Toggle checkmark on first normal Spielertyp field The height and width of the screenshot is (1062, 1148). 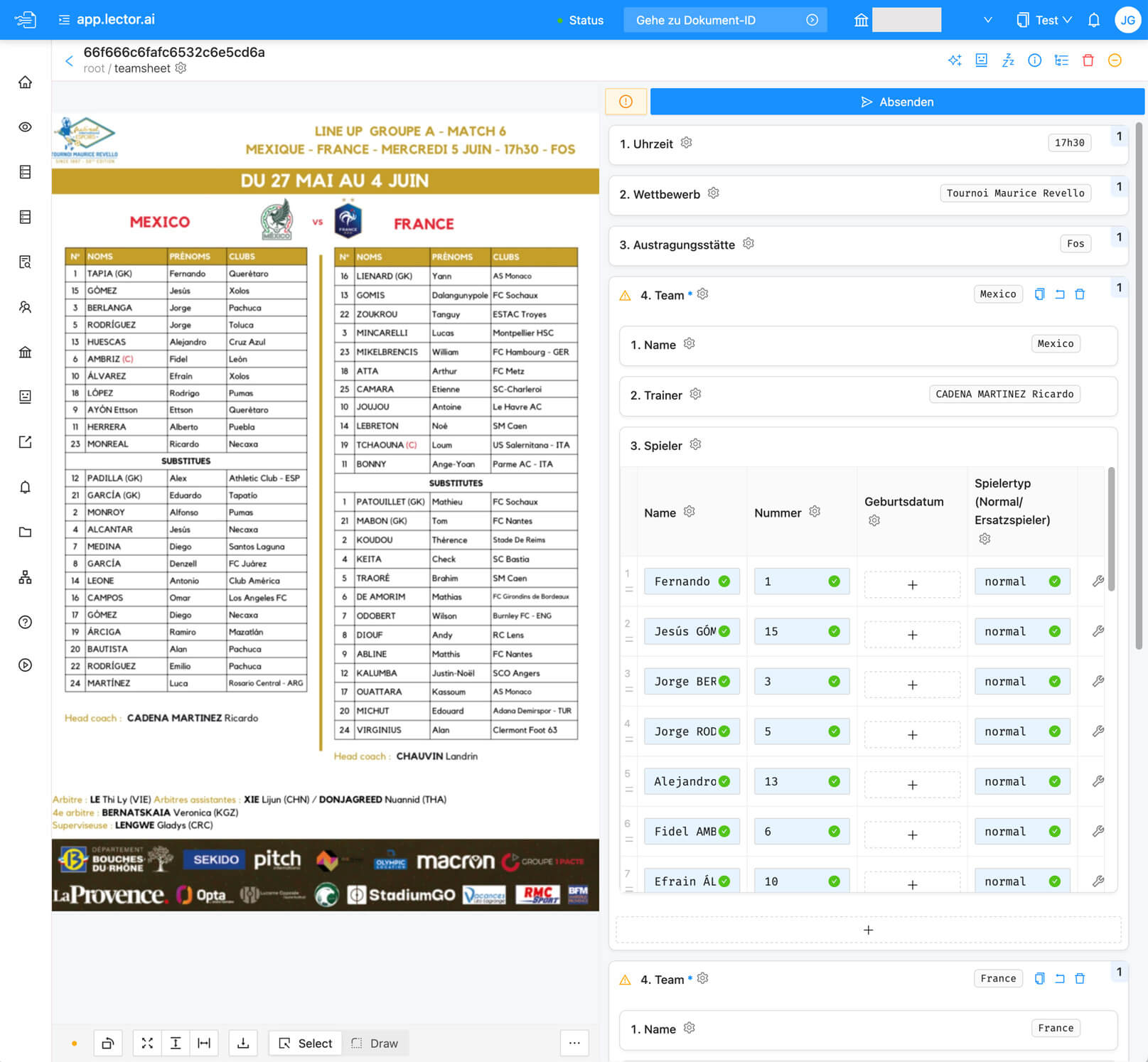[x=1054, y=581]
